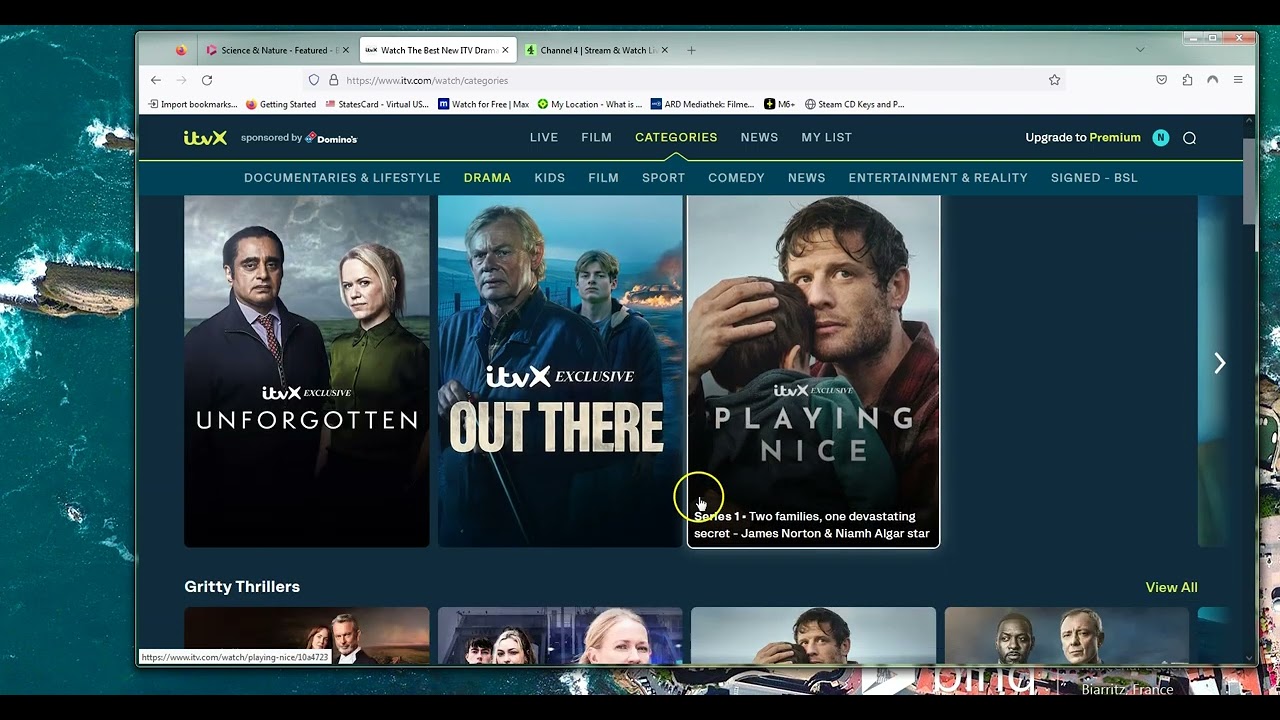
Task: Open the Watch for Free | Max bookmark
Action: point(484,104)
